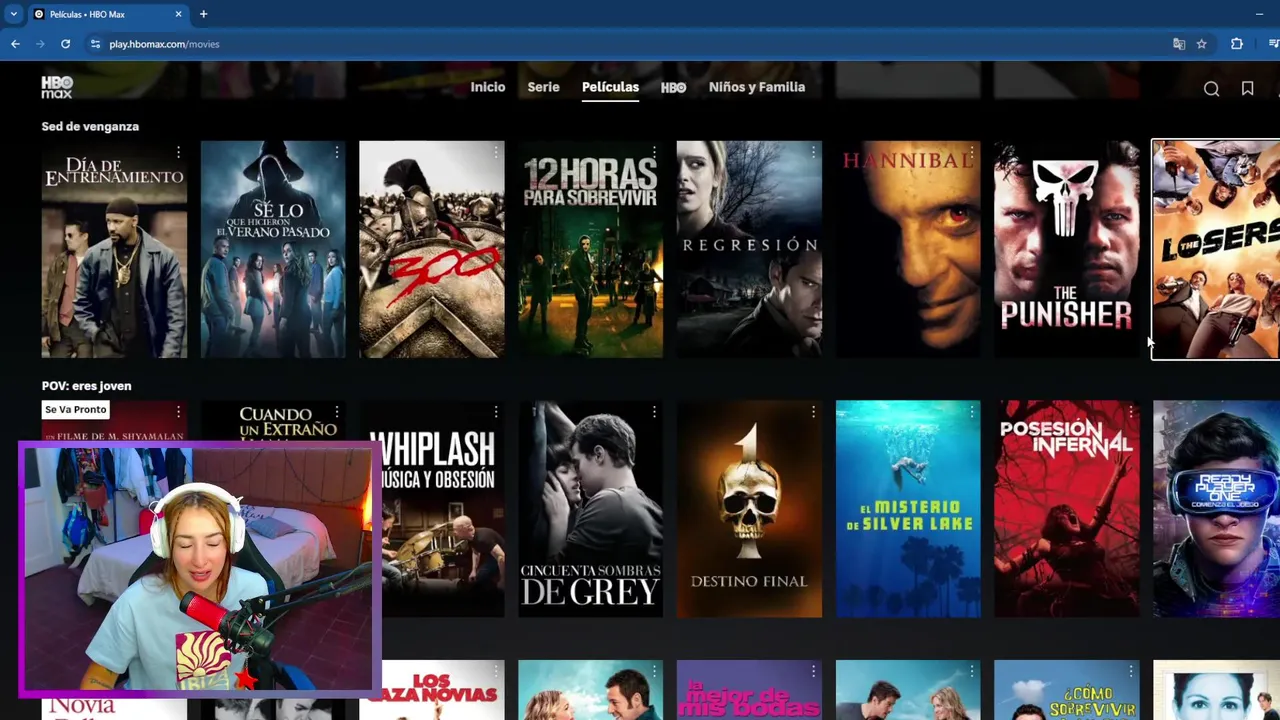Open the Ready Player One poster

1216,509
